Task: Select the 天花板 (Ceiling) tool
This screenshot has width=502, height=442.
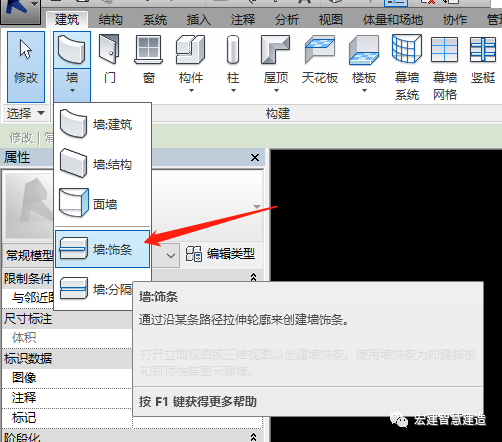Action: [320, 60]
